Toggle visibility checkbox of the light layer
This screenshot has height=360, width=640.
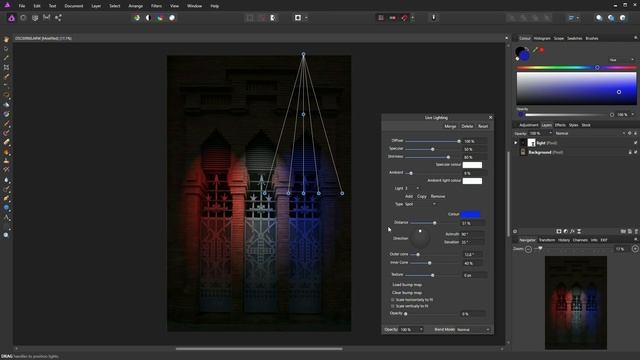click(x=636, y=143)
